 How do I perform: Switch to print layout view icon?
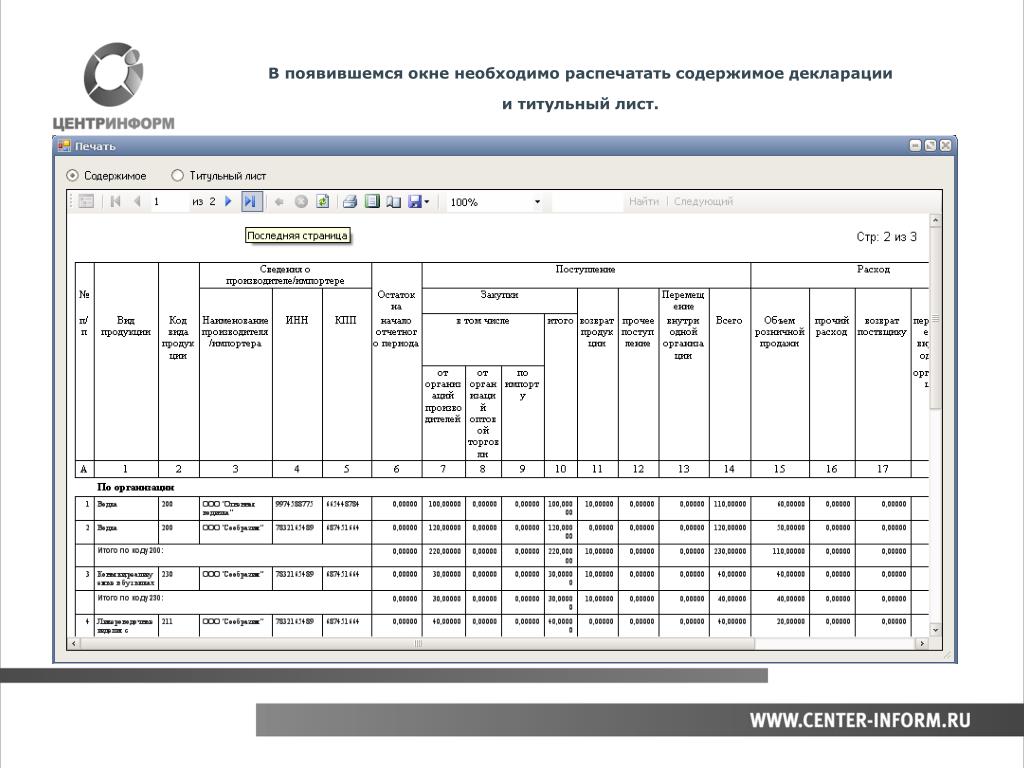pyautogui.click(x=372, y=201)
